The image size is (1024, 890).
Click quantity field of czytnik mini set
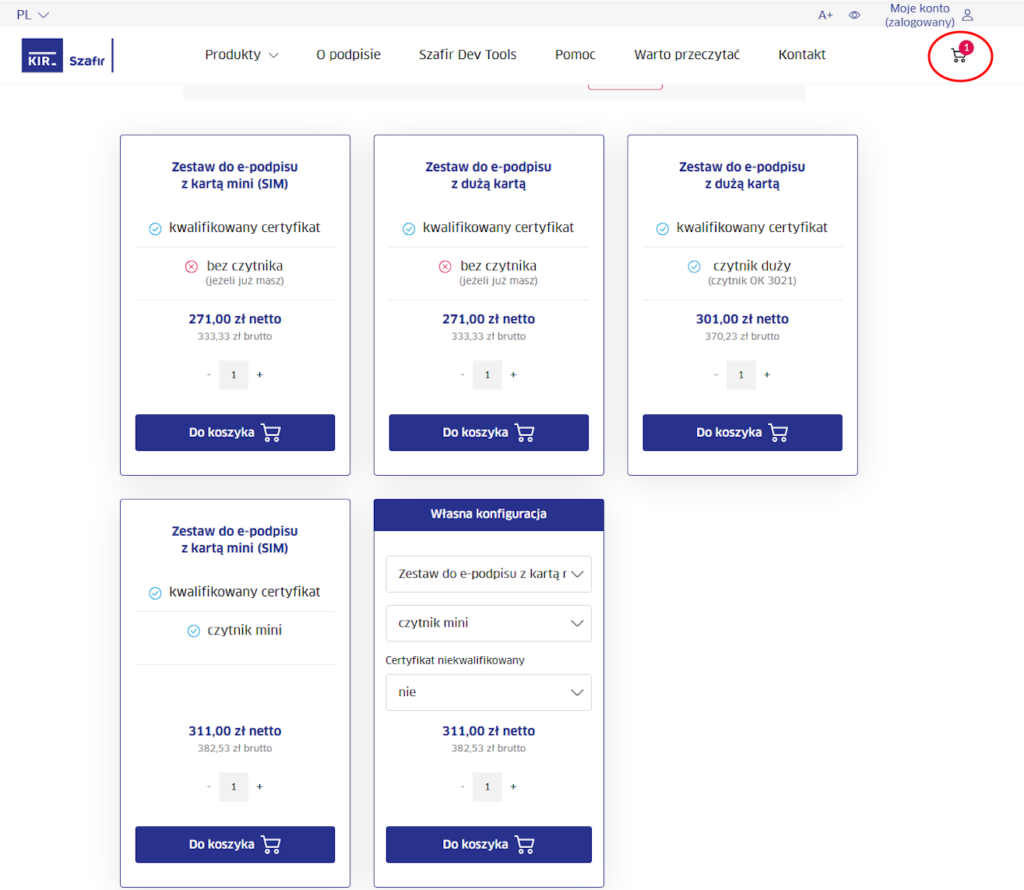(234, 787)
